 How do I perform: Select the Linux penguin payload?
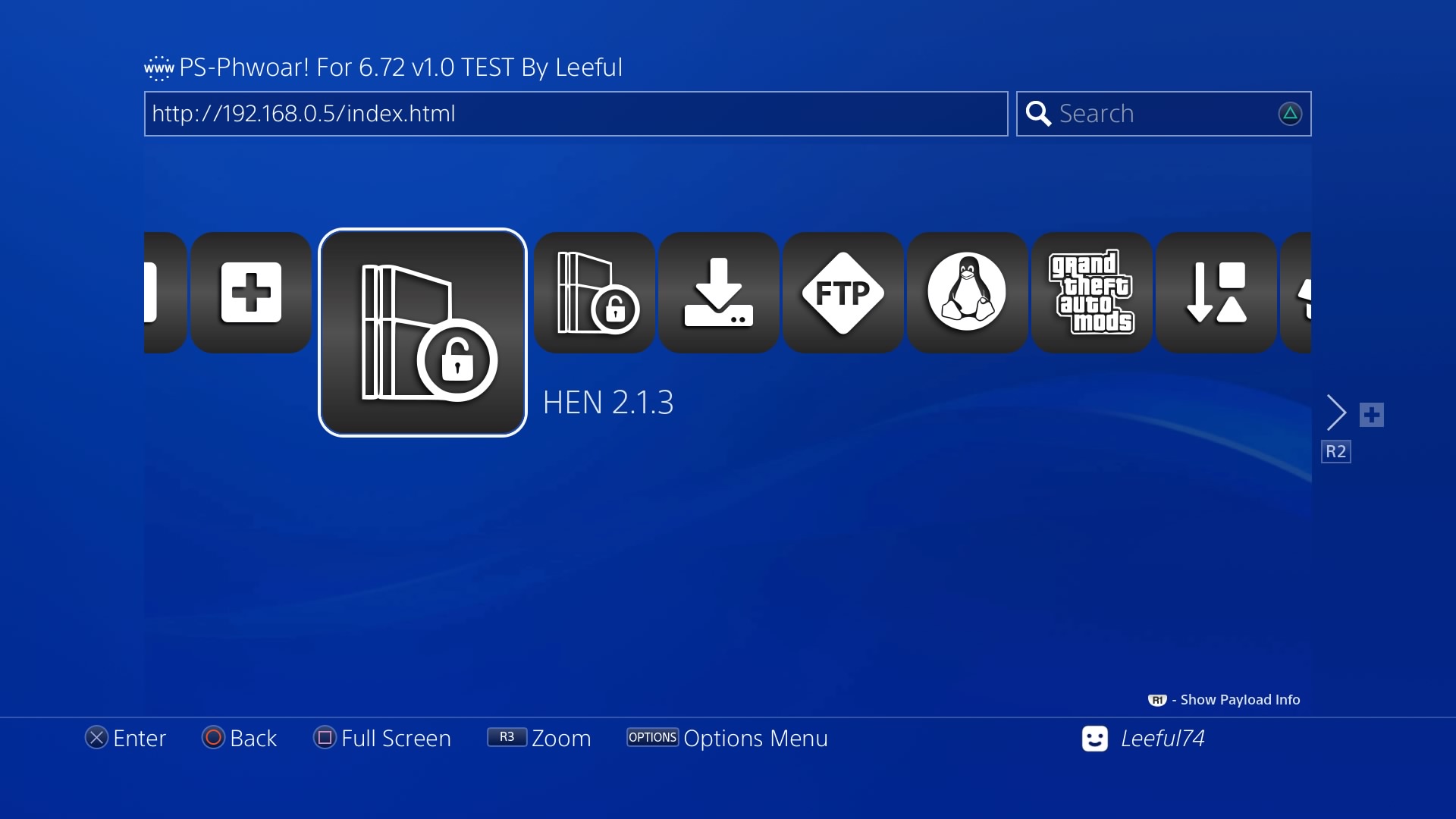point(968,293)
